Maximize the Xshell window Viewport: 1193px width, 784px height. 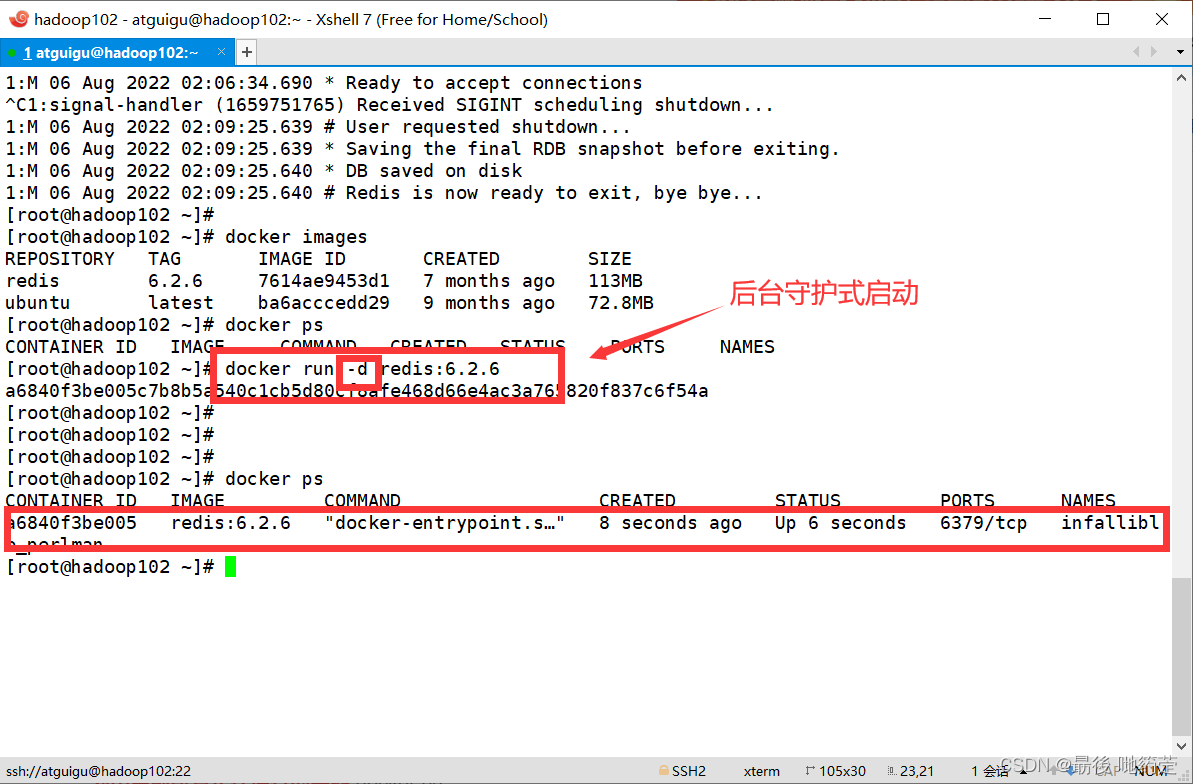click(1103, 19)
